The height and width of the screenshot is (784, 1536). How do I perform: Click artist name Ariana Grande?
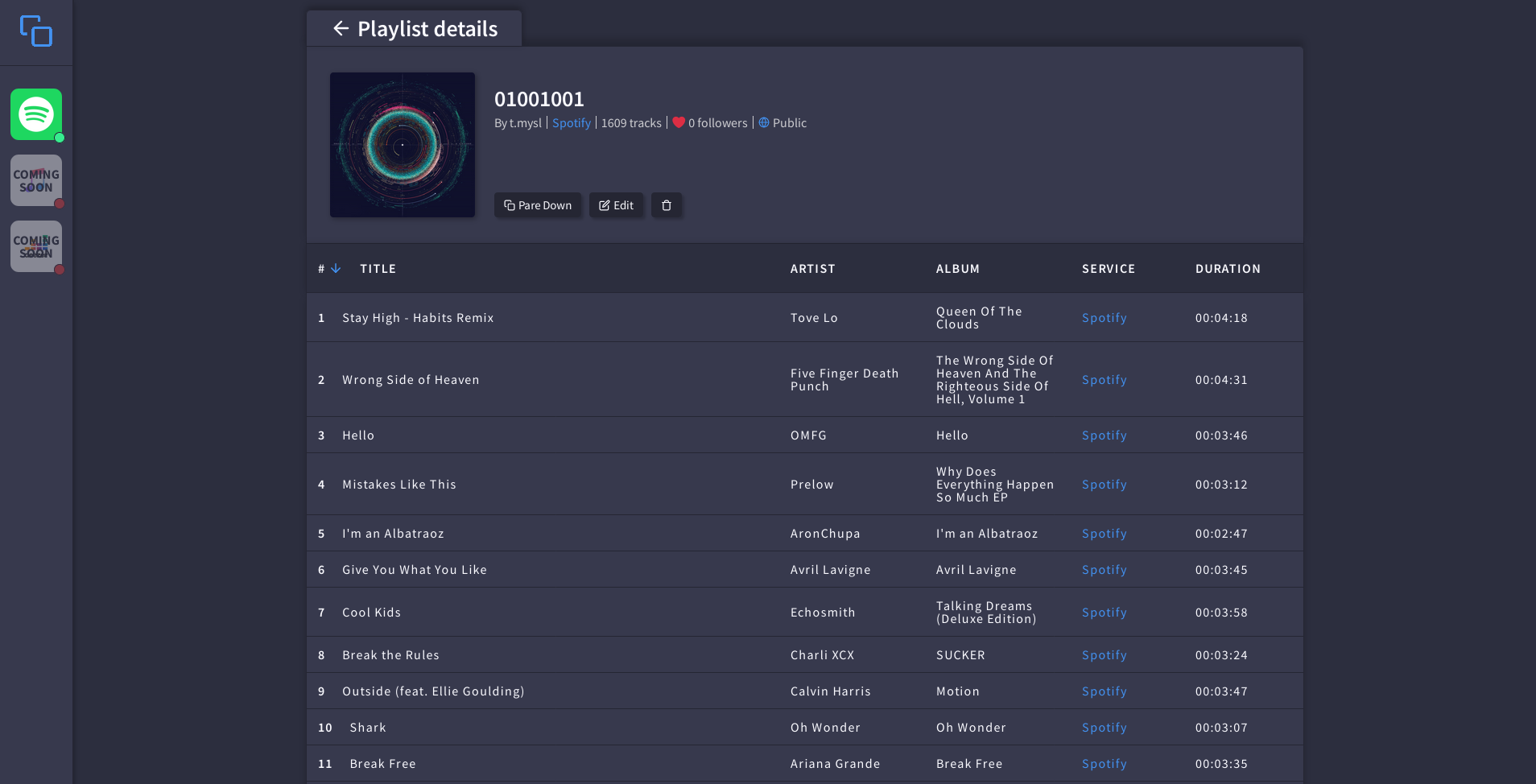pyautogui.click(x=835, y=764)
